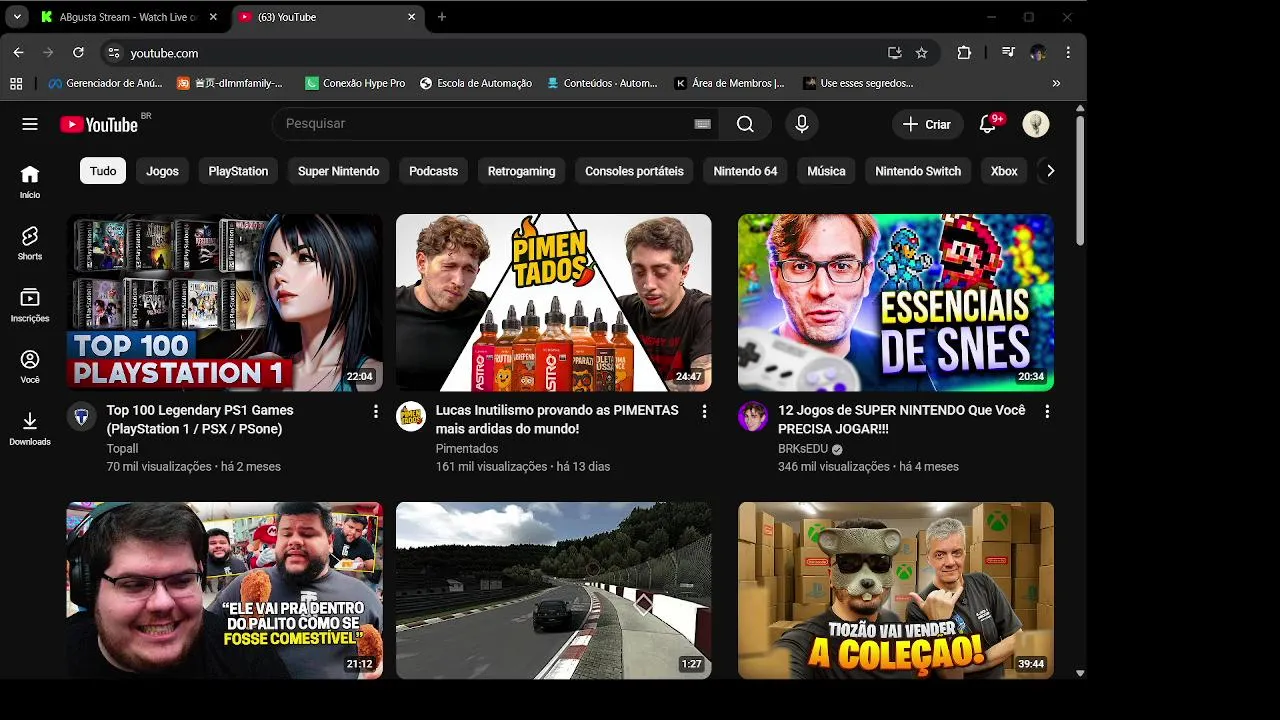The width and height of the screenshot is (1280, 720).
Task: Open 12 Jogos de SUPER NINTENDO title
Action: point(902,419)
